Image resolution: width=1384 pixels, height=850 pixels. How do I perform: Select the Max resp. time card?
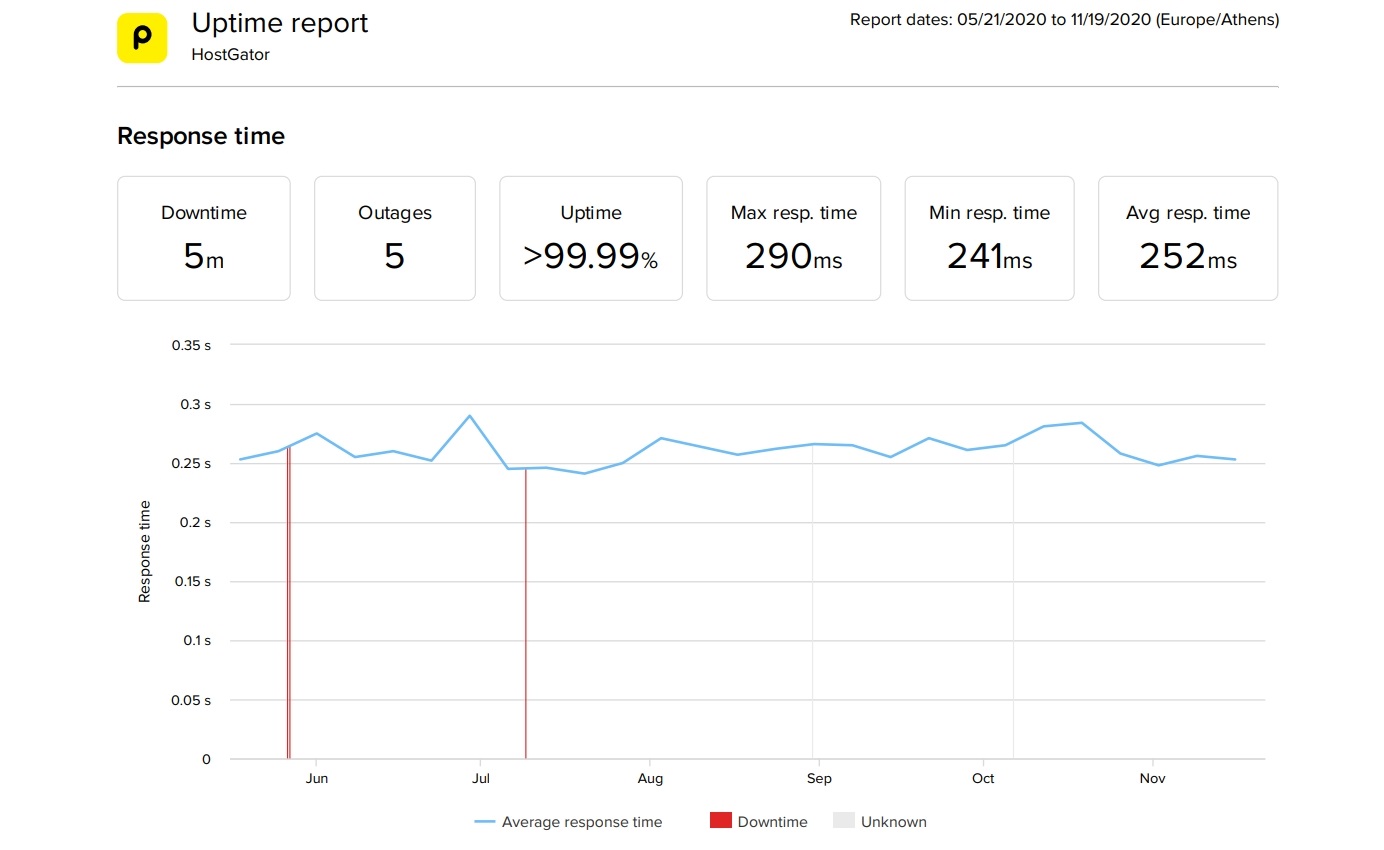point(793,238)
